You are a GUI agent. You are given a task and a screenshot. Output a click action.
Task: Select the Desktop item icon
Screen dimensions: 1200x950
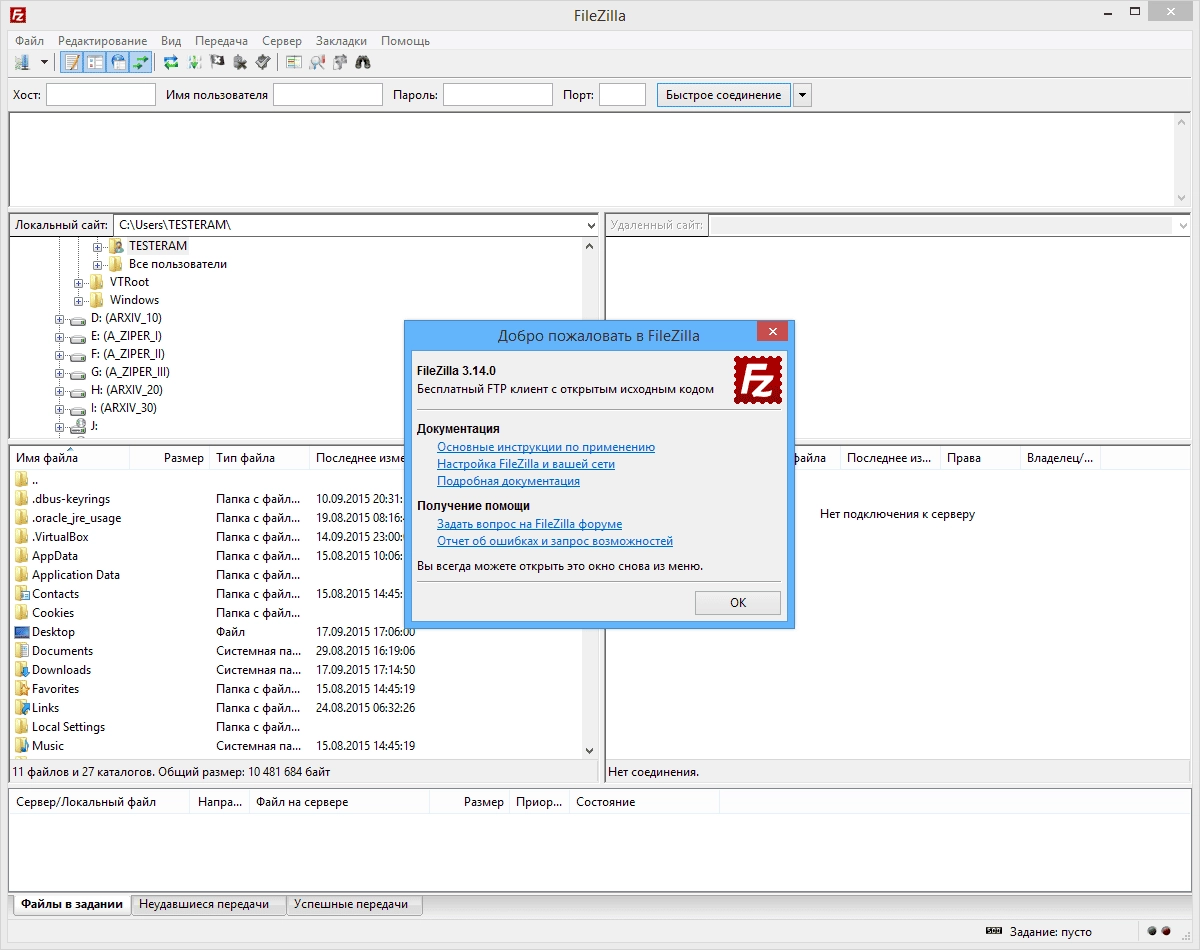(x=22, y=632)
